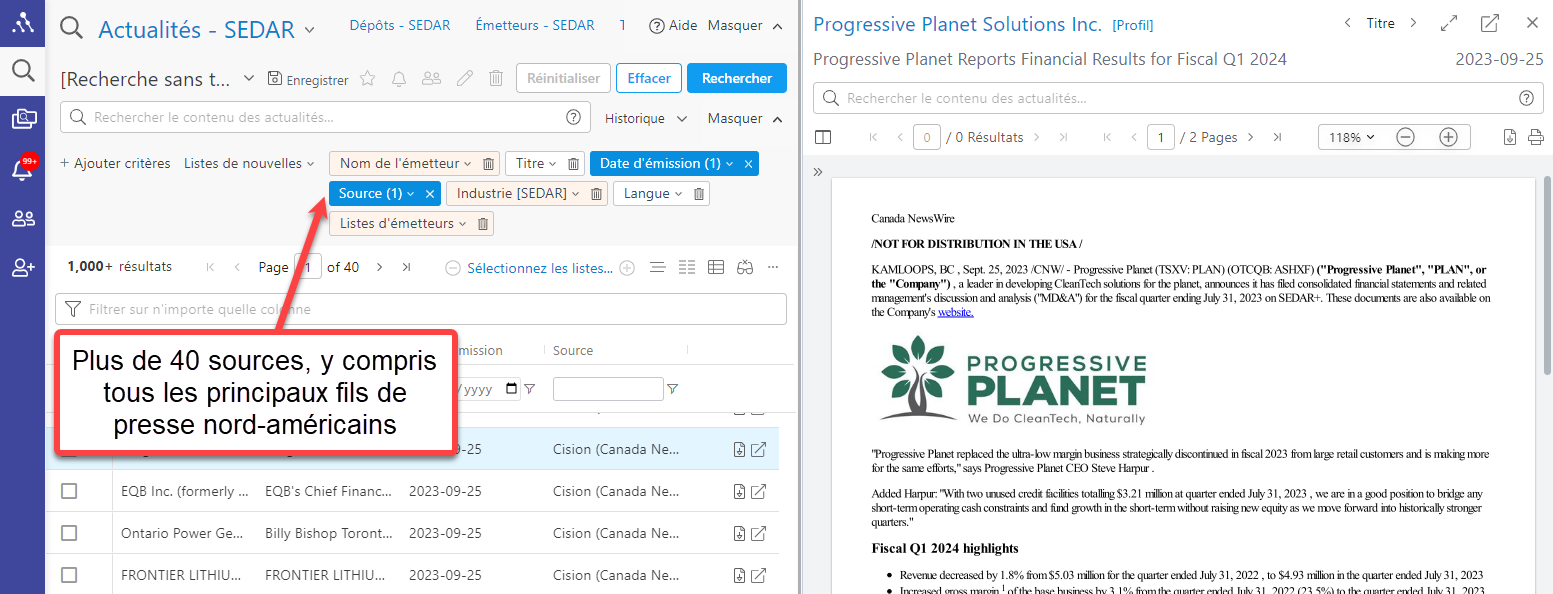Screen dimensions: 1553x594
Task: Delete the saved search with trash icon
Action: pyautogui.click(x=495, y=78)
